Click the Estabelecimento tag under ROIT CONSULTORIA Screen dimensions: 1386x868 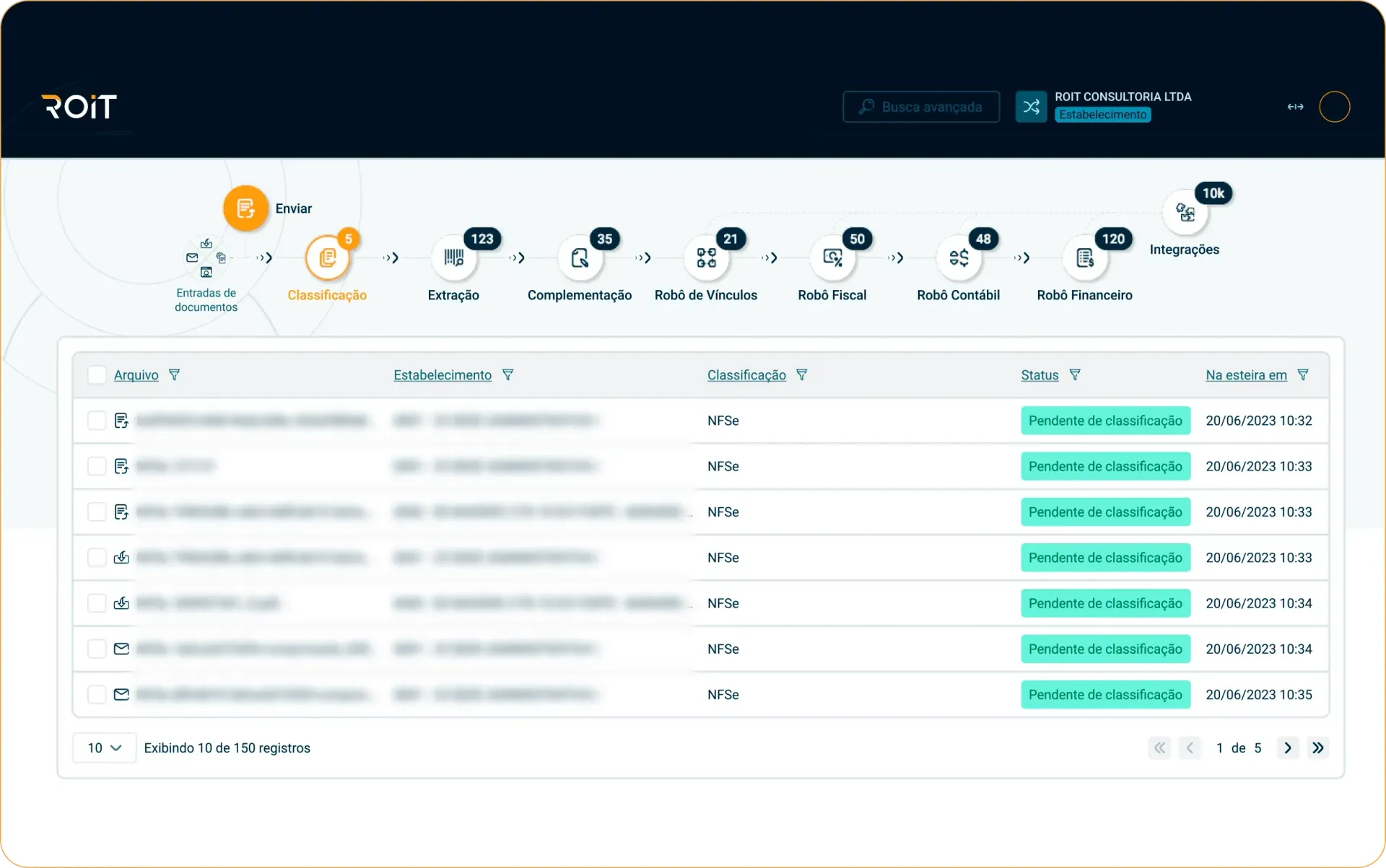point(1102,115)
